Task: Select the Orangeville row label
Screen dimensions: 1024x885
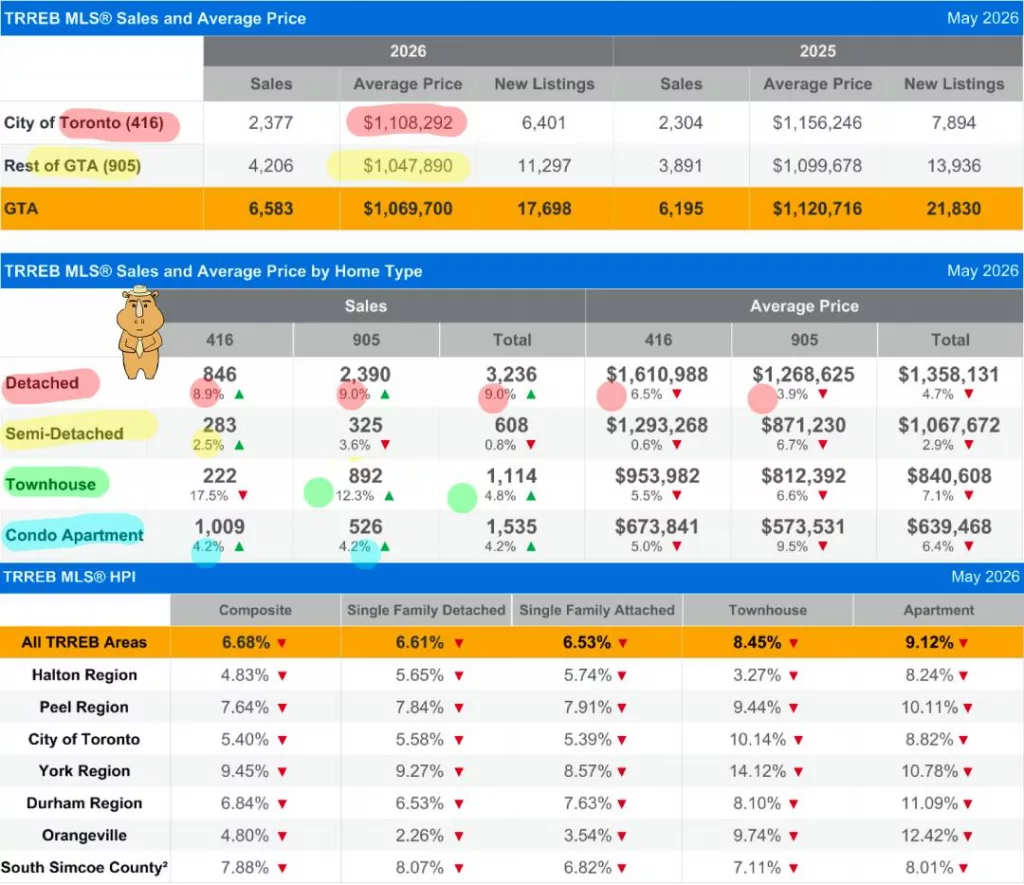Action: point(84,836)
